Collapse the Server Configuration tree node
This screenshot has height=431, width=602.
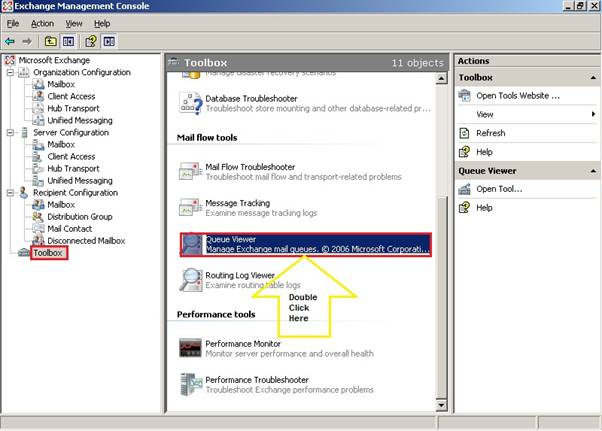pyautogui.click(x=10, y=132)
